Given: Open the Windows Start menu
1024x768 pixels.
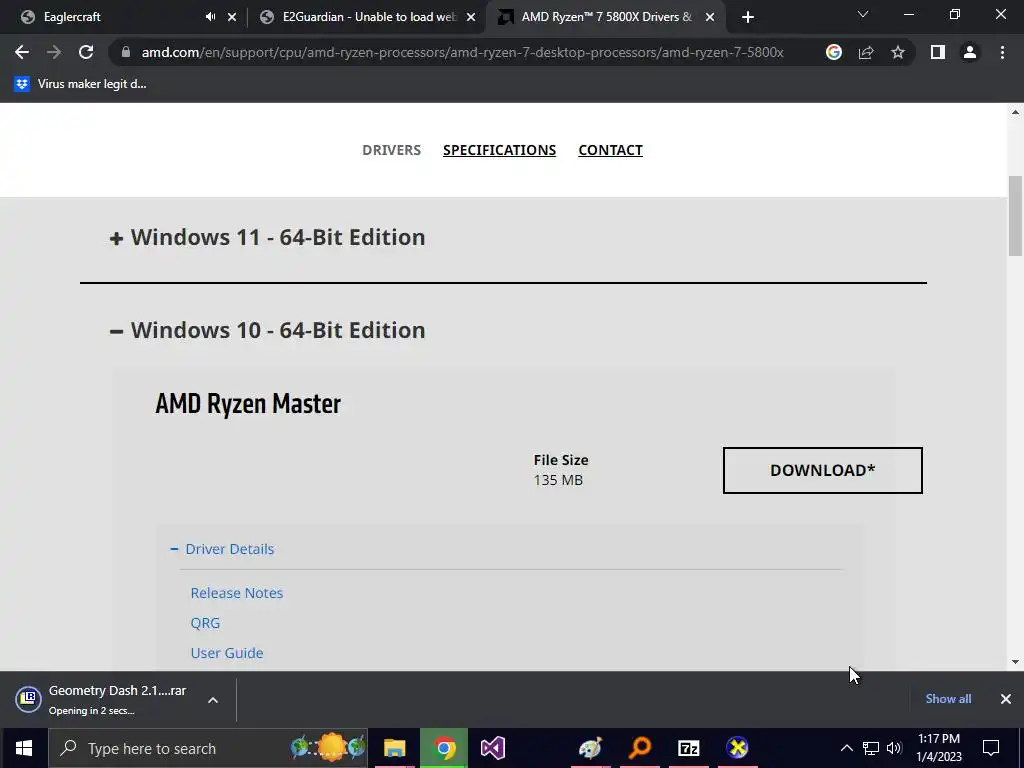Looking at the screenshot, I should point(24,748).
